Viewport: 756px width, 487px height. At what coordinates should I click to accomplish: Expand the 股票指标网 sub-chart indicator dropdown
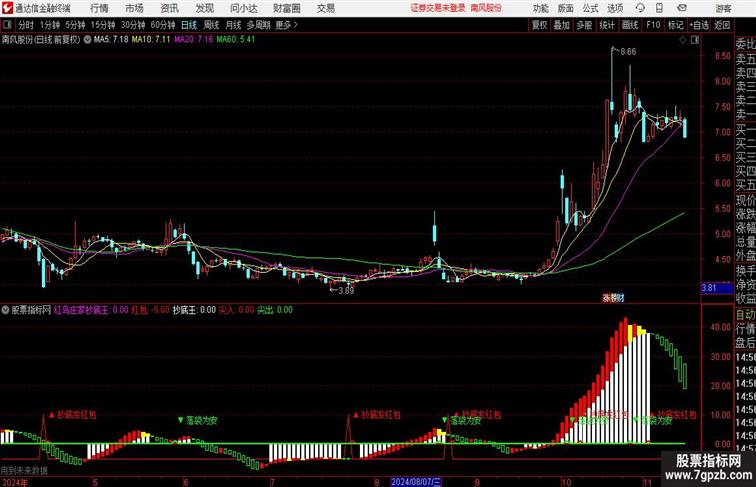[5, 310]
